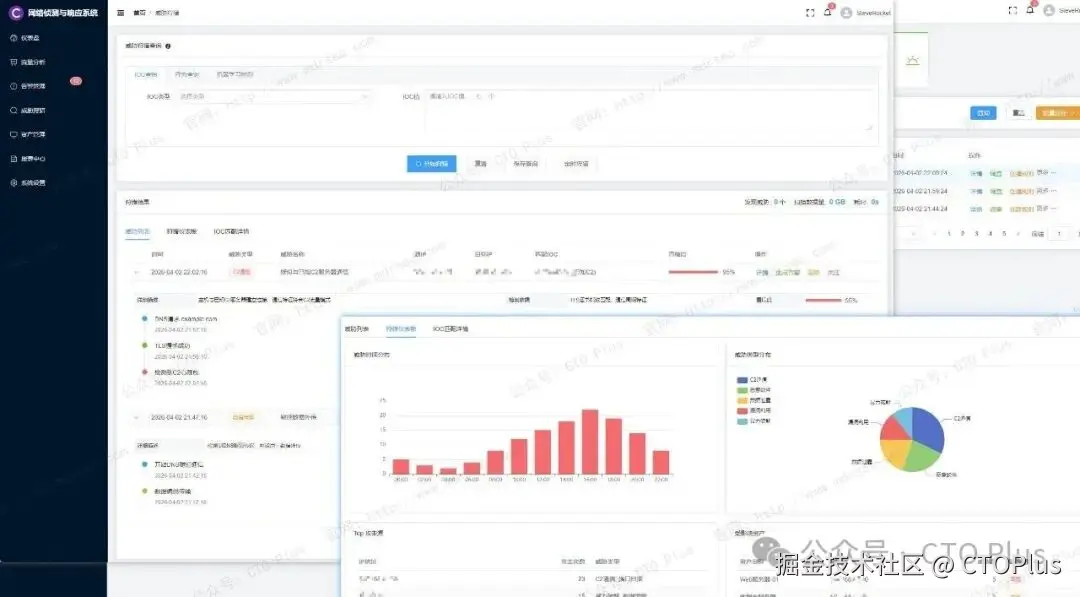This screenshot has height=597, width=1080.
Task: Click the blue query button in back window
Action: [984, 113]
